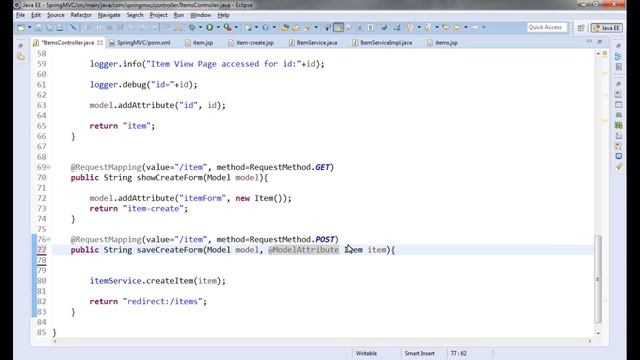Open the Help menu
Viewport: 640px width, 360px height.
[223, 15]
